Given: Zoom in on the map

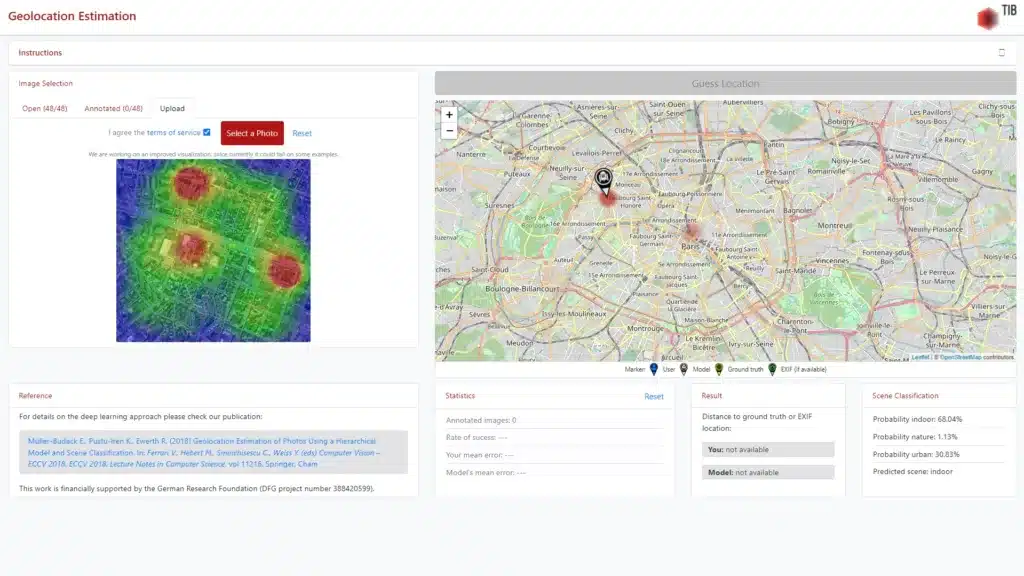Looking at the screenshot, I should (x=449, y=114).
